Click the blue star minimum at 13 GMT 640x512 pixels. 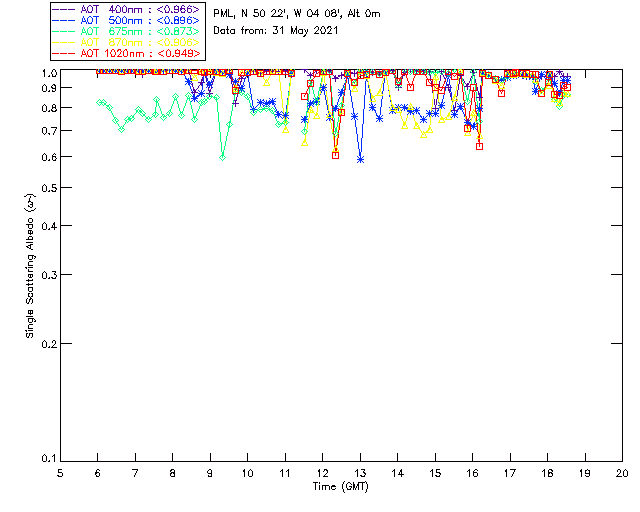(x=360, y=160)
